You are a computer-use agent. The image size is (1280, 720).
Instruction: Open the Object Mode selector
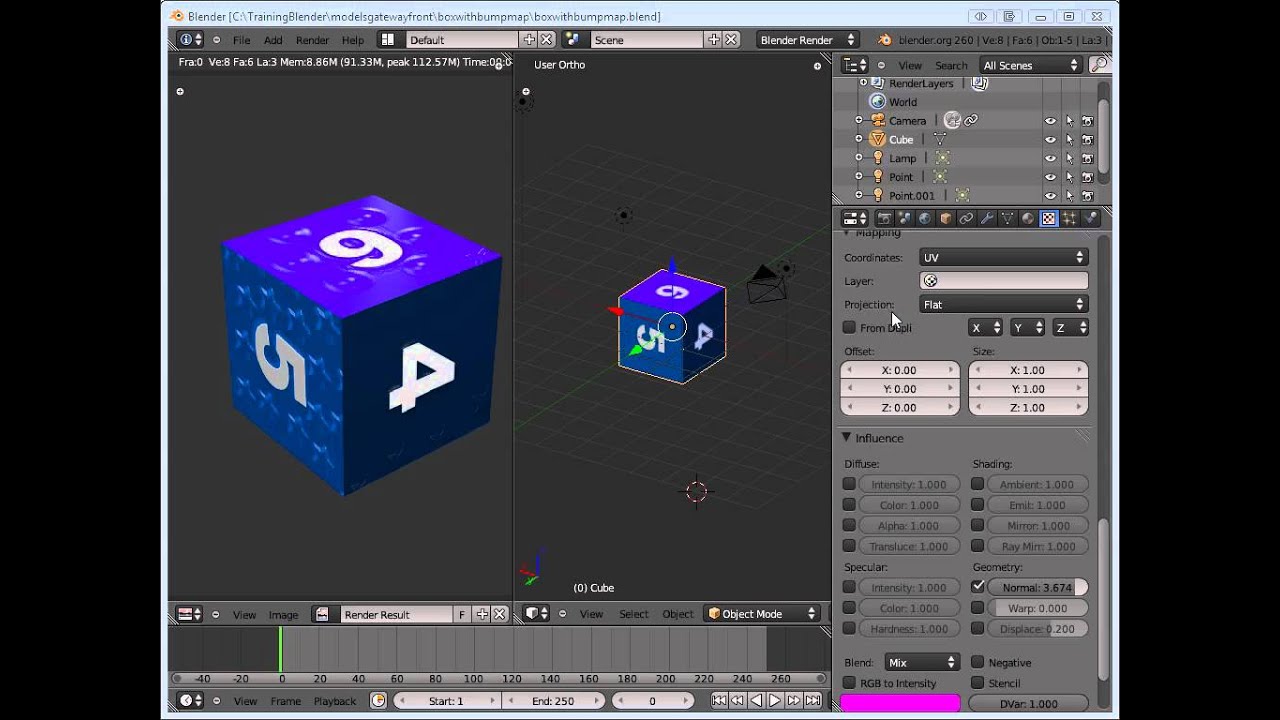(x=762, y=614)
